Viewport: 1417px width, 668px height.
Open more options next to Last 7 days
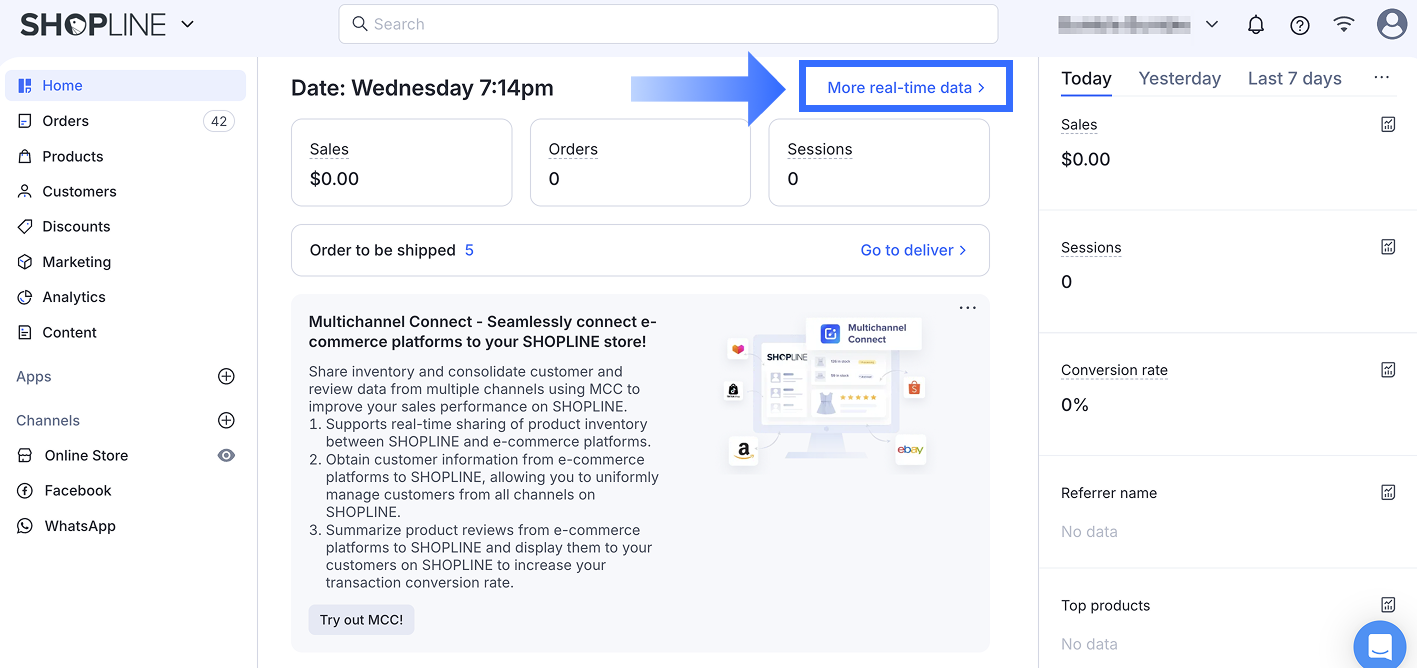click(x=1381, y=78)
